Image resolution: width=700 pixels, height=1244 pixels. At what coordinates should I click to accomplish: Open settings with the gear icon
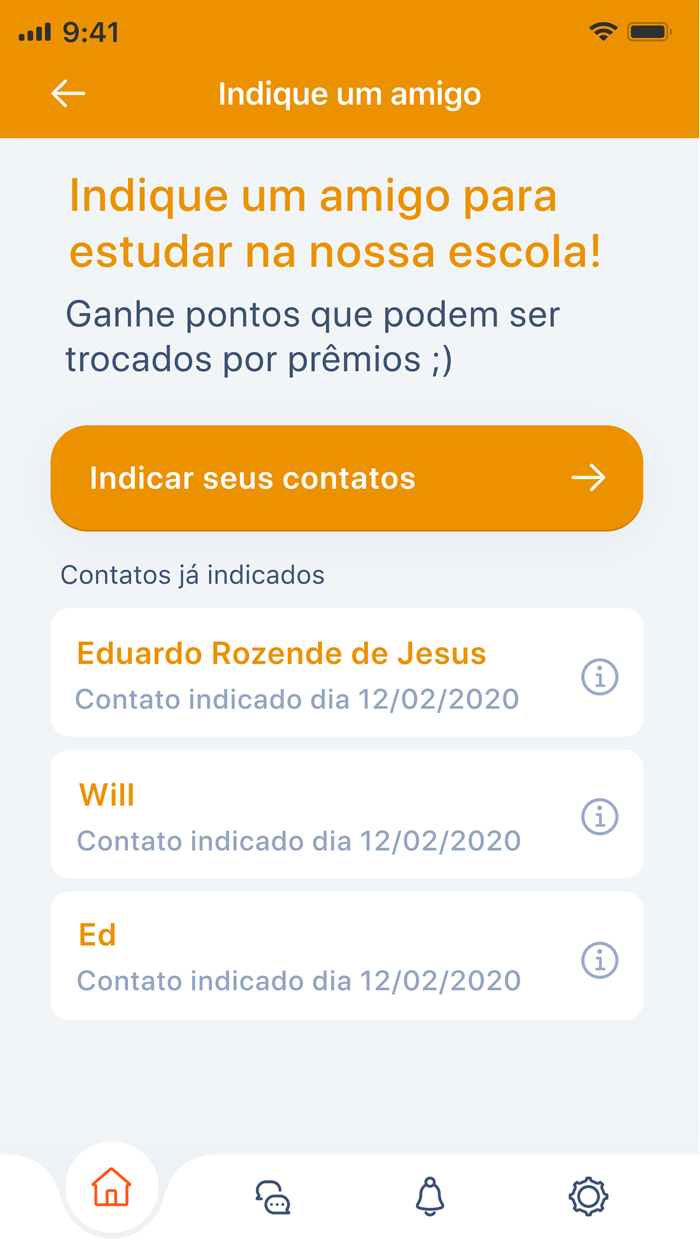589,1195
